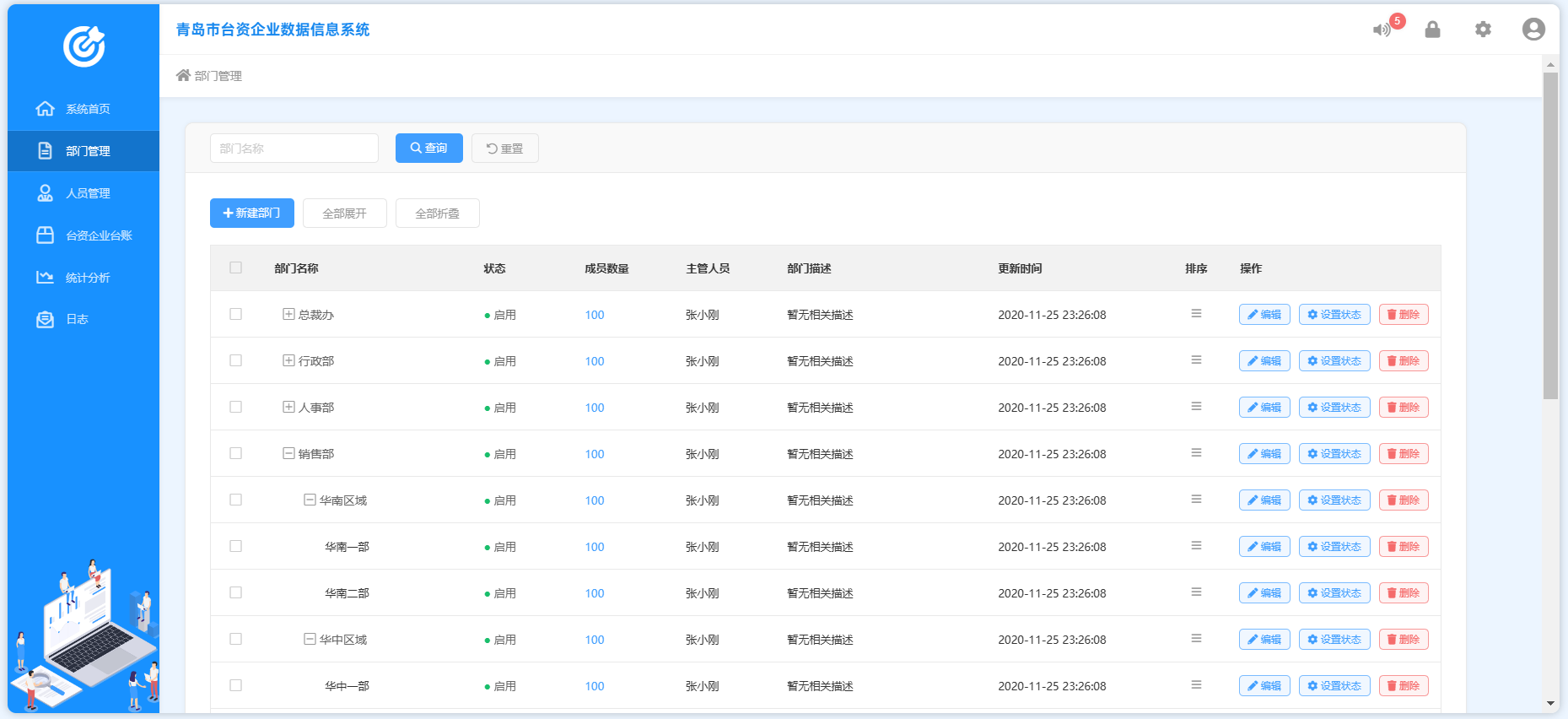This screenshot has height=719, width=1568.
Task: Click 设置状态 for 华中一部 row
Action: 1334,685
